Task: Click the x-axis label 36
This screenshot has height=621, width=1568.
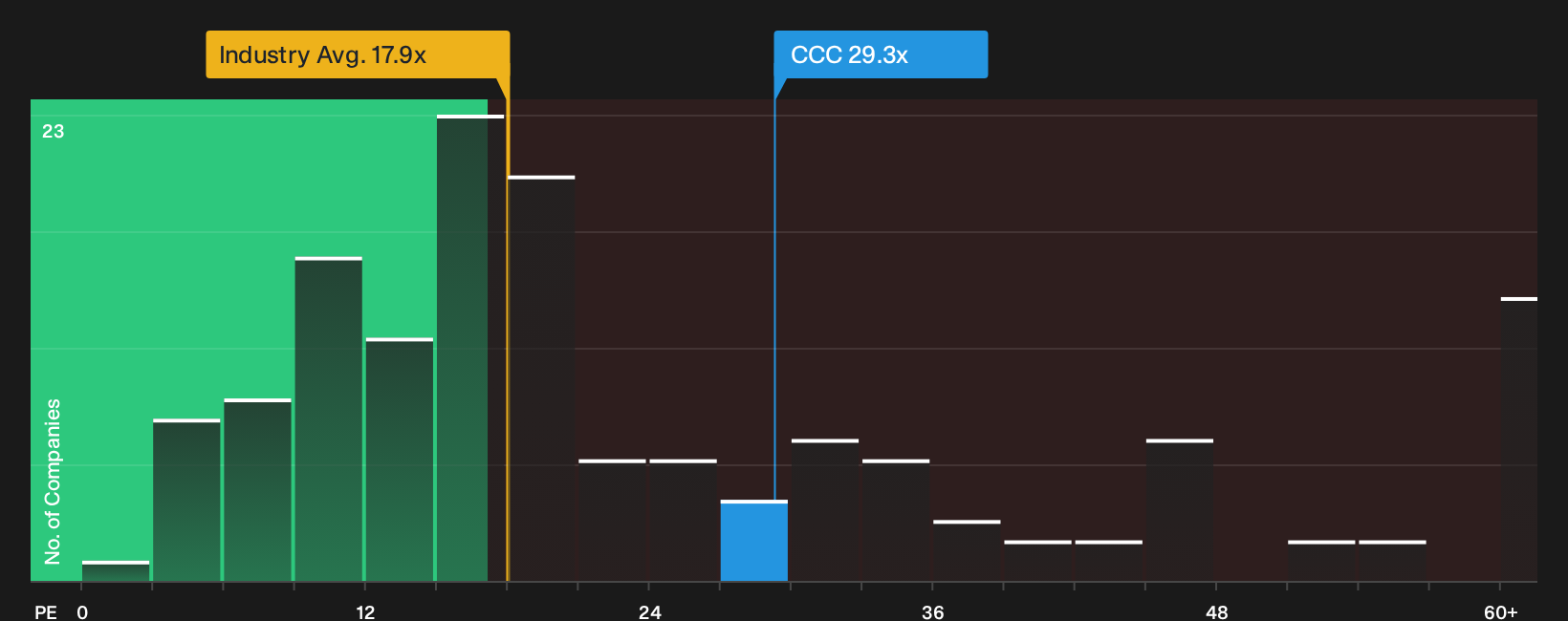Action: pyautogui.click(x=933, y=611)
